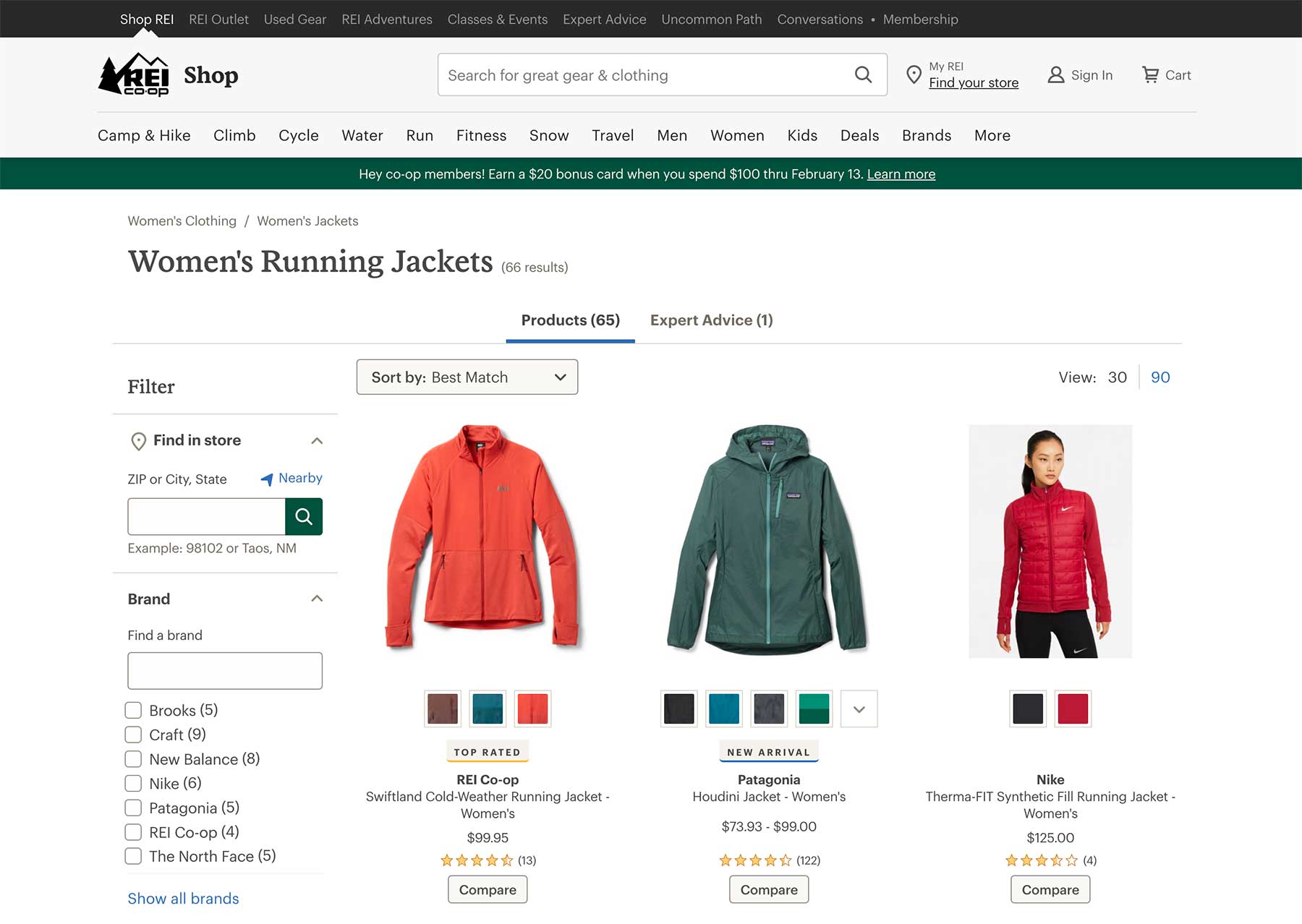Image resolution: width=1302 pixels, height=924 pixels.
Task: Select green swatch for Houdini Jacket
Action: click(814, 709)
